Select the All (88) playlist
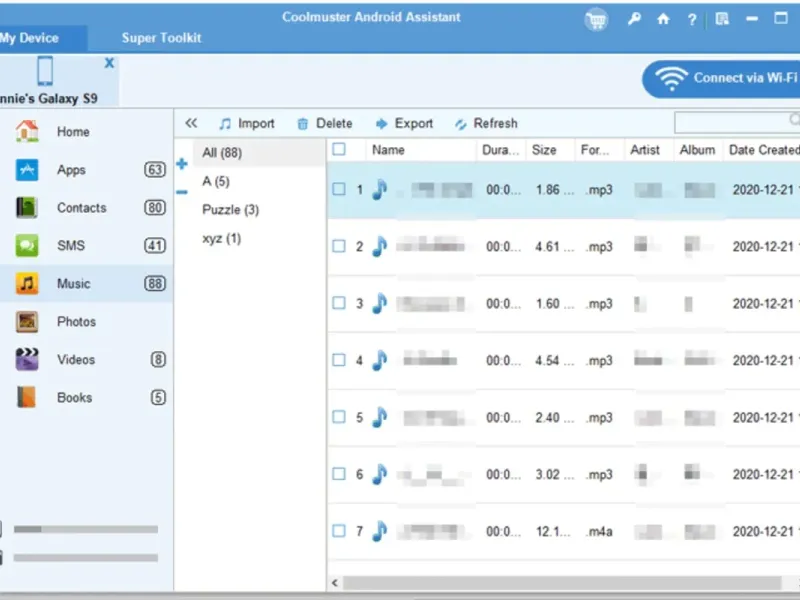Image resolution: width=800 pixels, height=600 pixels. coord(259,153)
